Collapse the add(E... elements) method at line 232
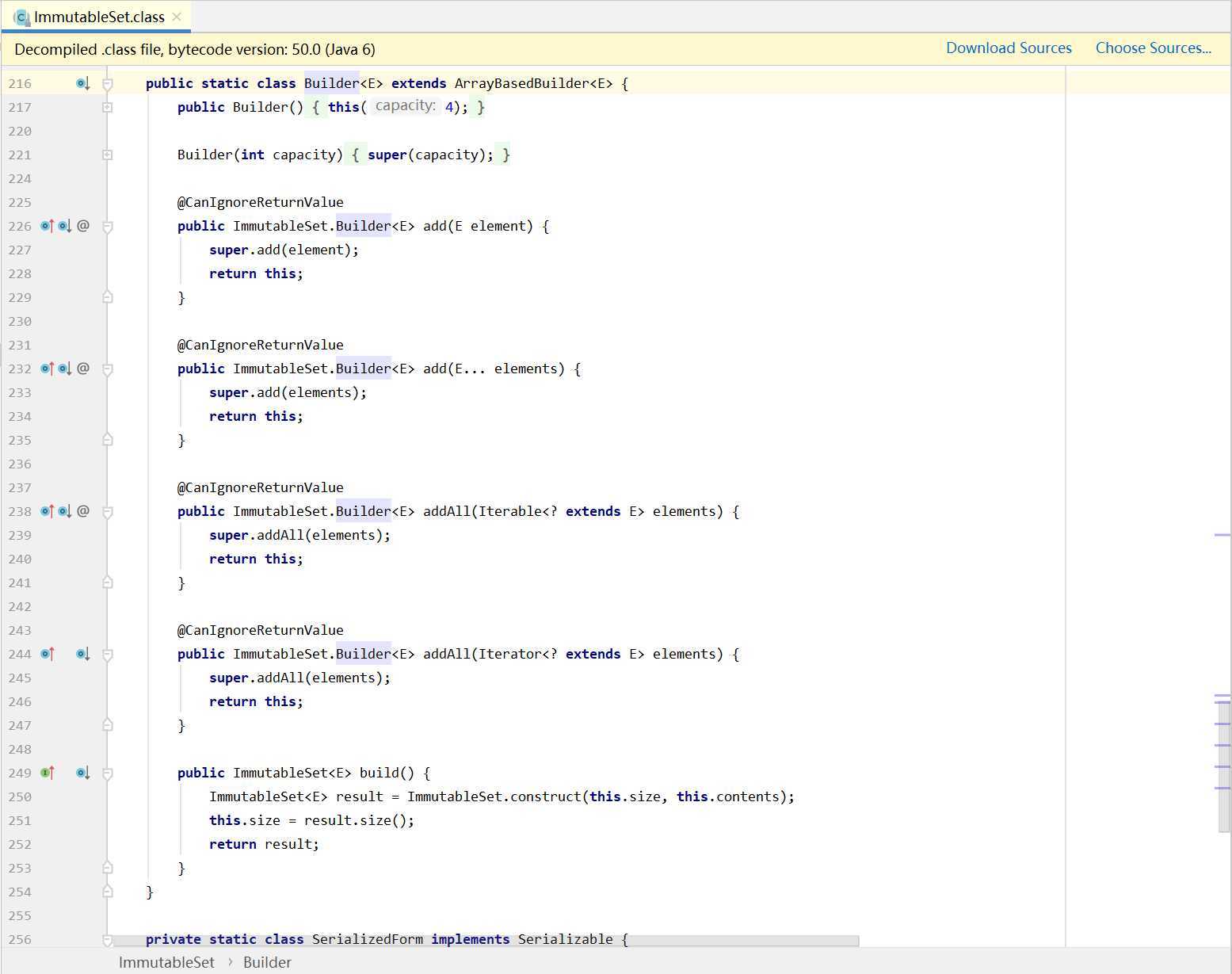The width and height of the screenshot is (1232, 974). (108, 369)
